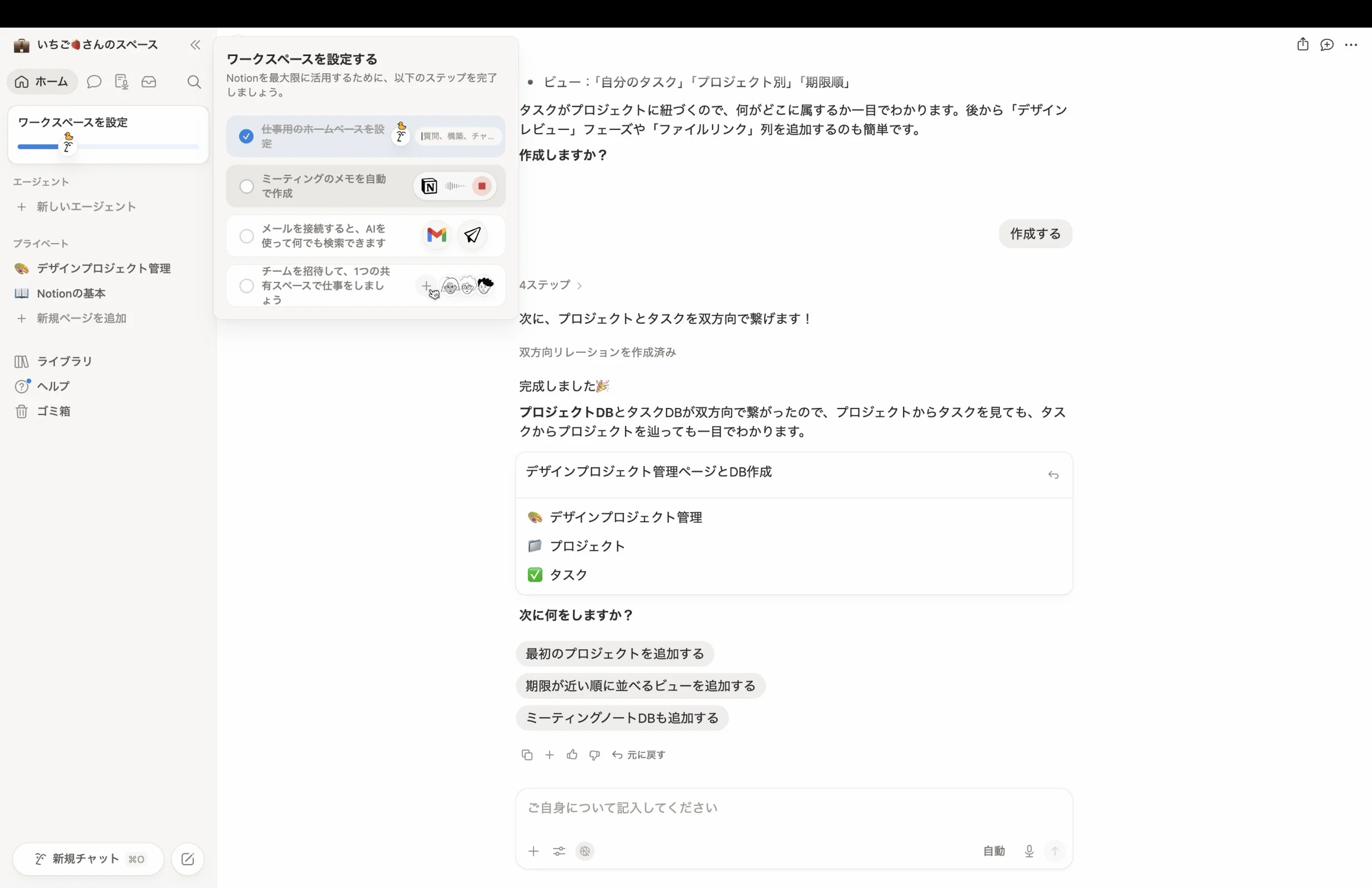Screen dimensions: 1372x888
Task: Click 最初のプロジェクトを追加する suggestion
Action: point(614,654)
